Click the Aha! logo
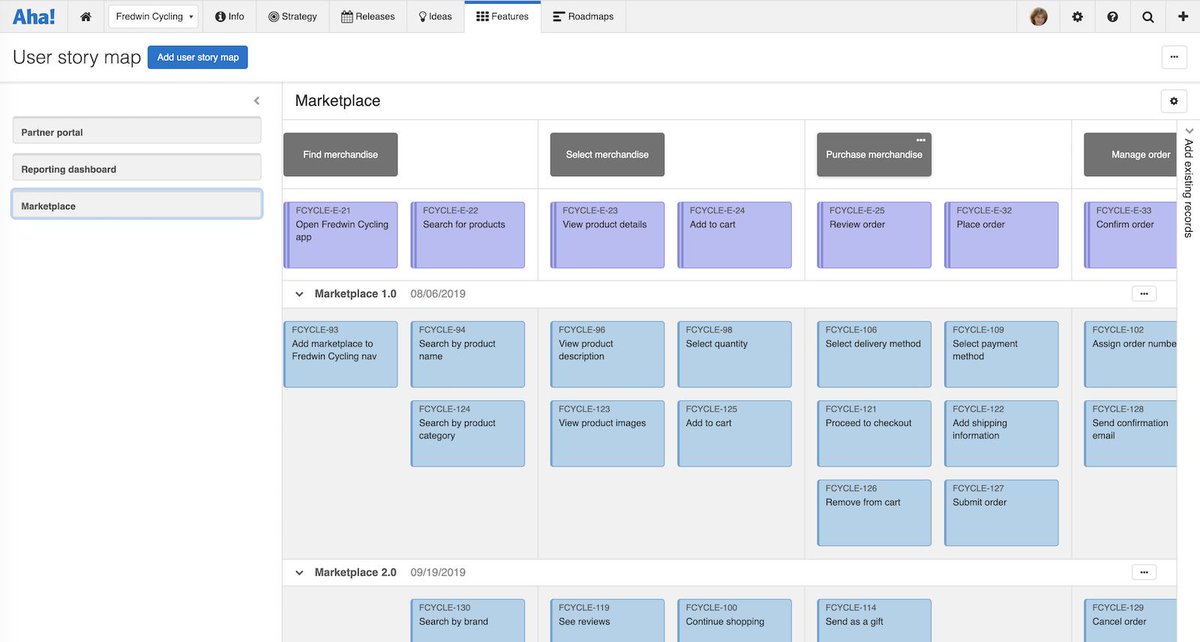 pos(34,16)
